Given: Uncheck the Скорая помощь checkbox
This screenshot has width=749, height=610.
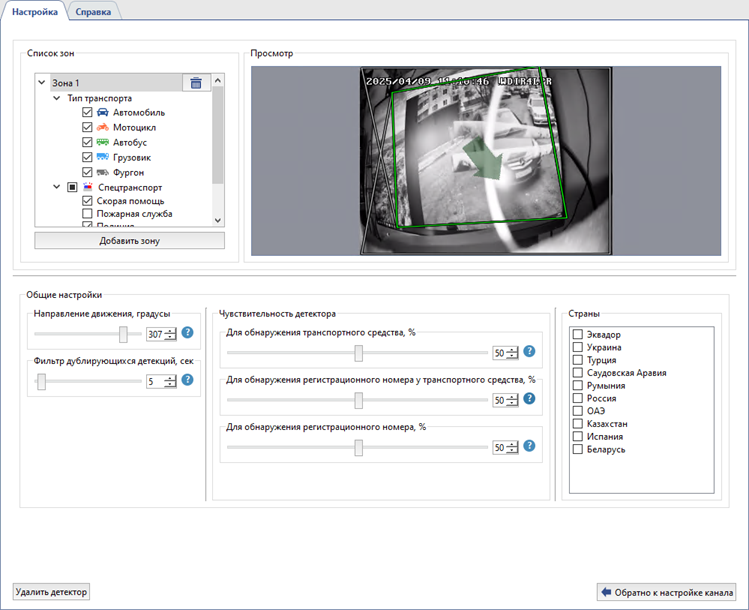Looking at the screenshot, I should point(87,201).
